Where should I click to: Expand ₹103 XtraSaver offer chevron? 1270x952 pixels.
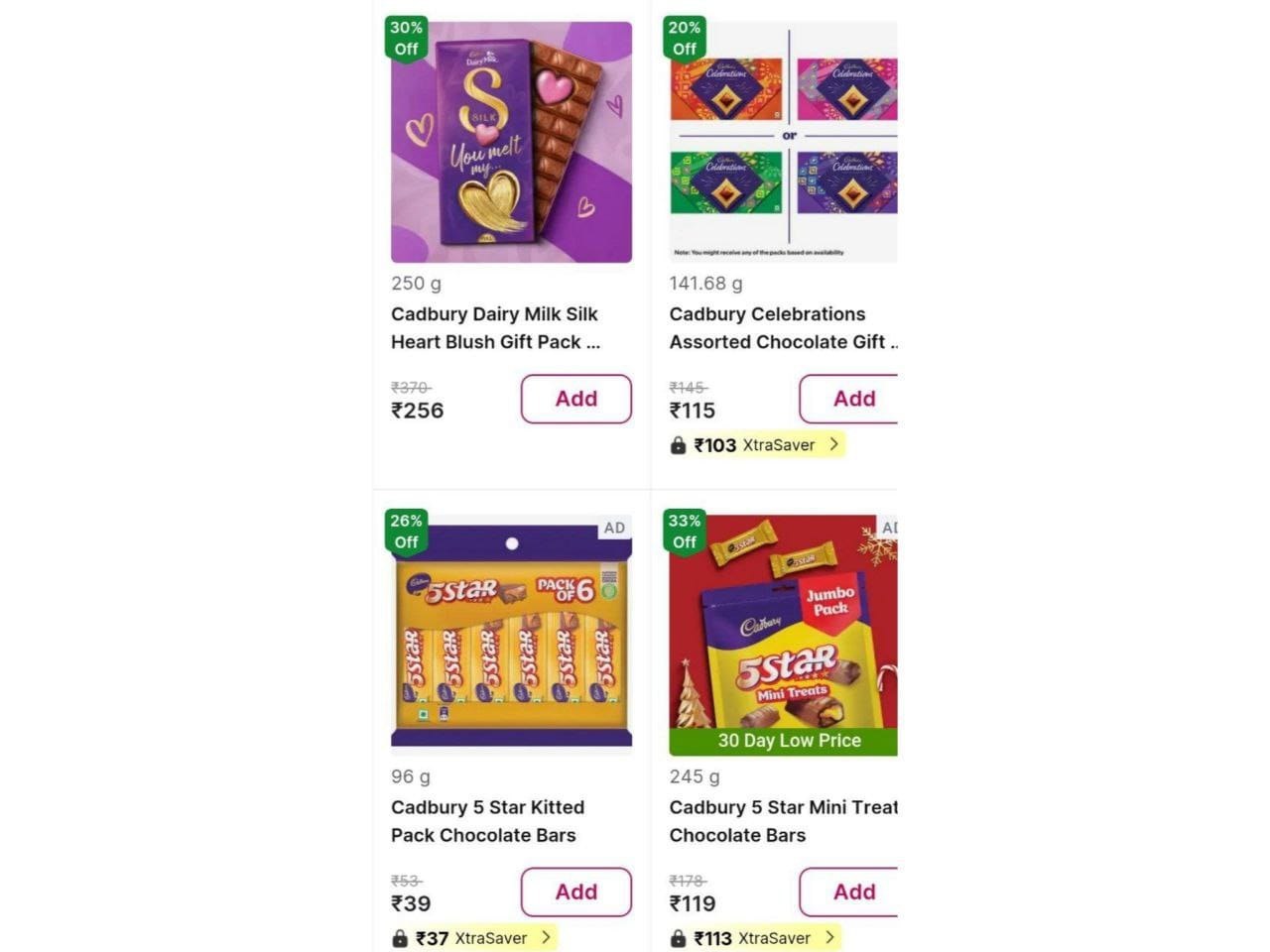click(834, 444)
